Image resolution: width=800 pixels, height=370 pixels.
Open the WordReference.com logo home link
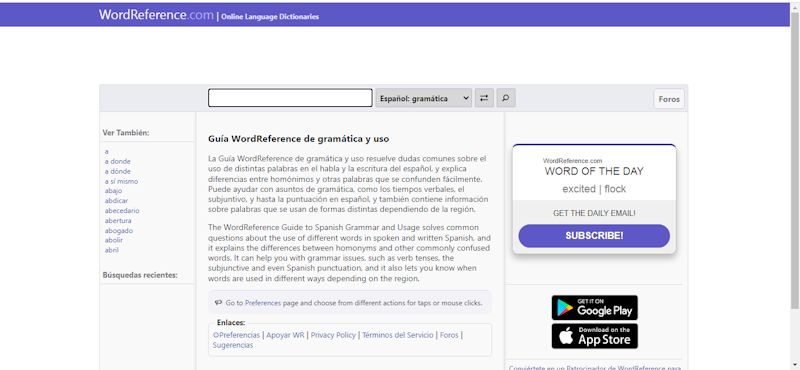(x=156, y=15)
